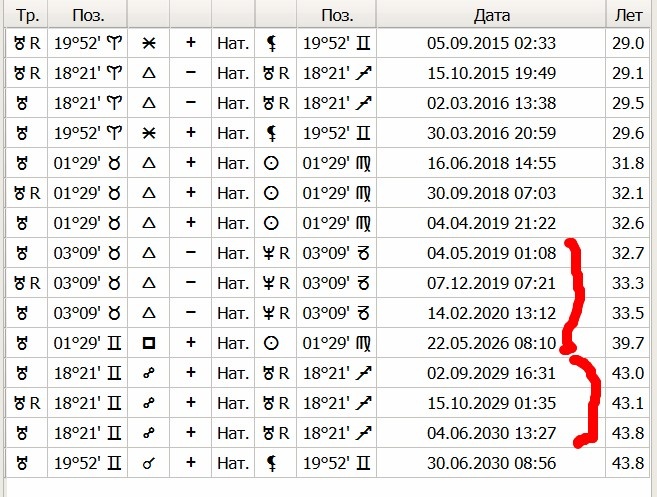Sort by the Лет column header
657x497 pixels.
click(x=628, y=16)
